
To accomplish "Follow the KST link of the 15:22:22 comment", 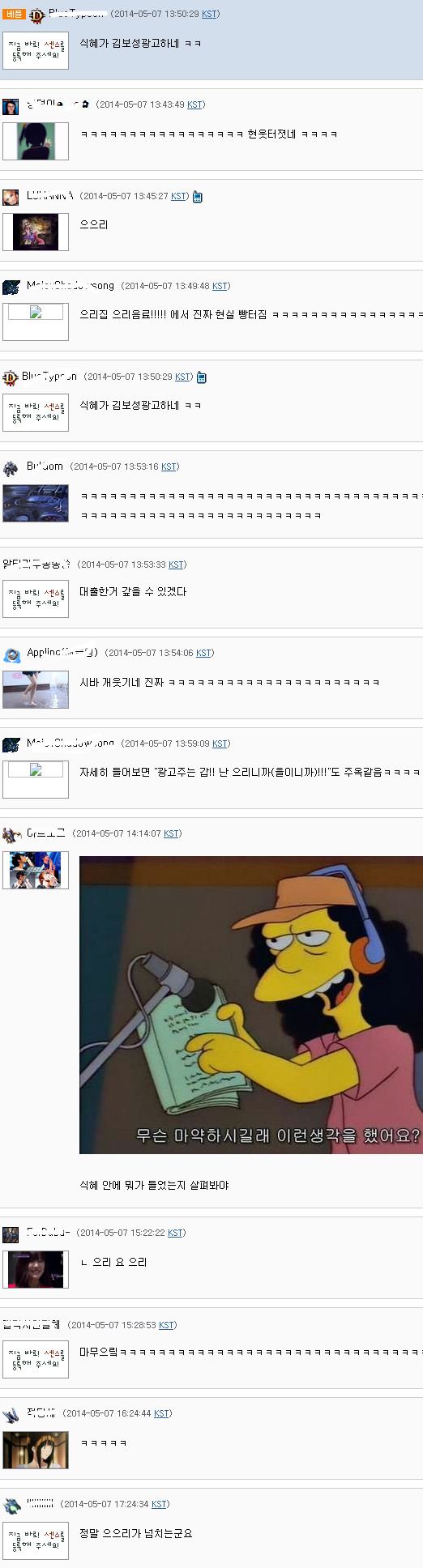I will pyautogui.click(x=175, y=1233).
